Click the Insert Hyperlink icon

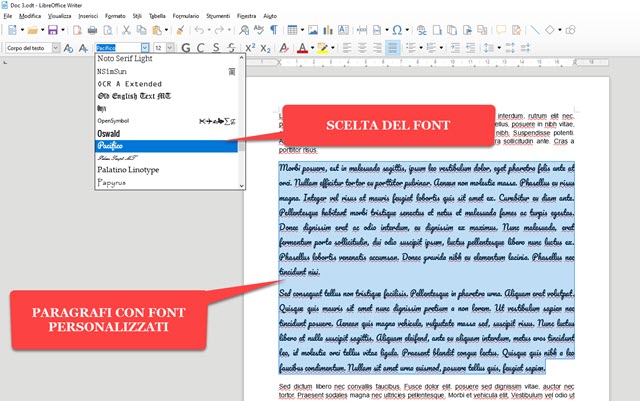(422, 30)
